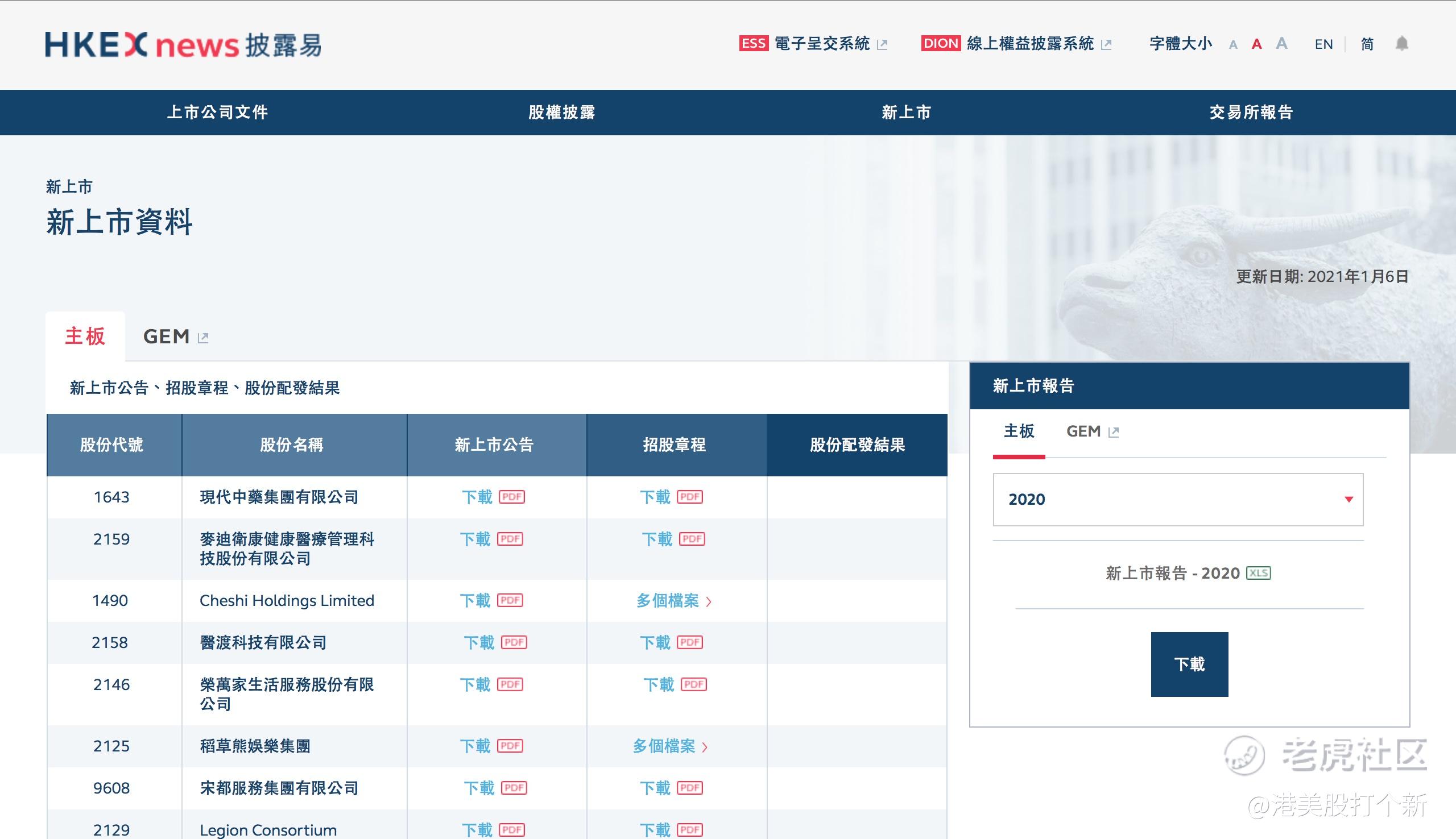This screenshot has height=839, width=1456.
Task: Click the blue 下載 button in report panel
Action: coord(1189,664)
